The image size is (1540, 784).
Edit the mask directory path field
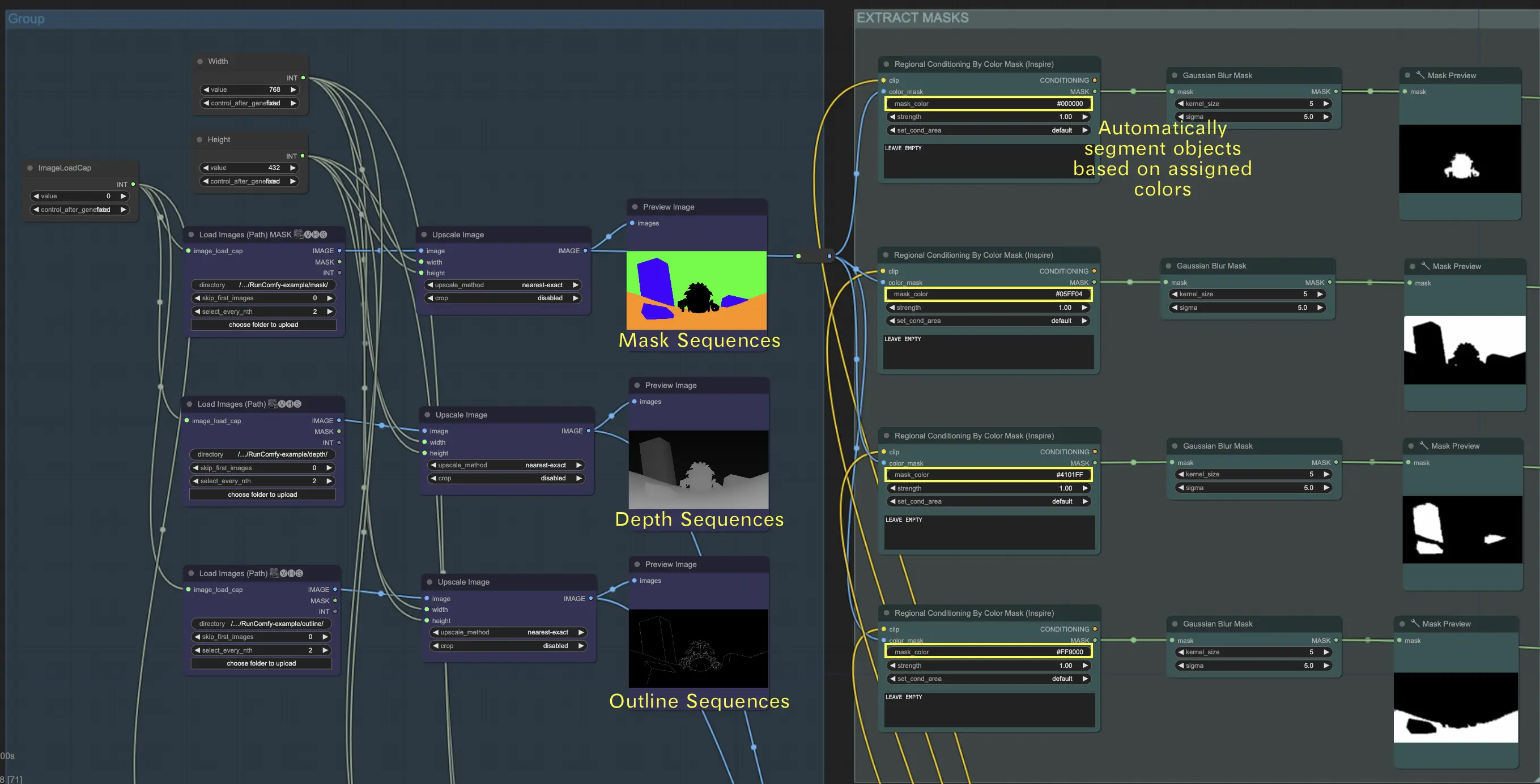pos(263,285)
